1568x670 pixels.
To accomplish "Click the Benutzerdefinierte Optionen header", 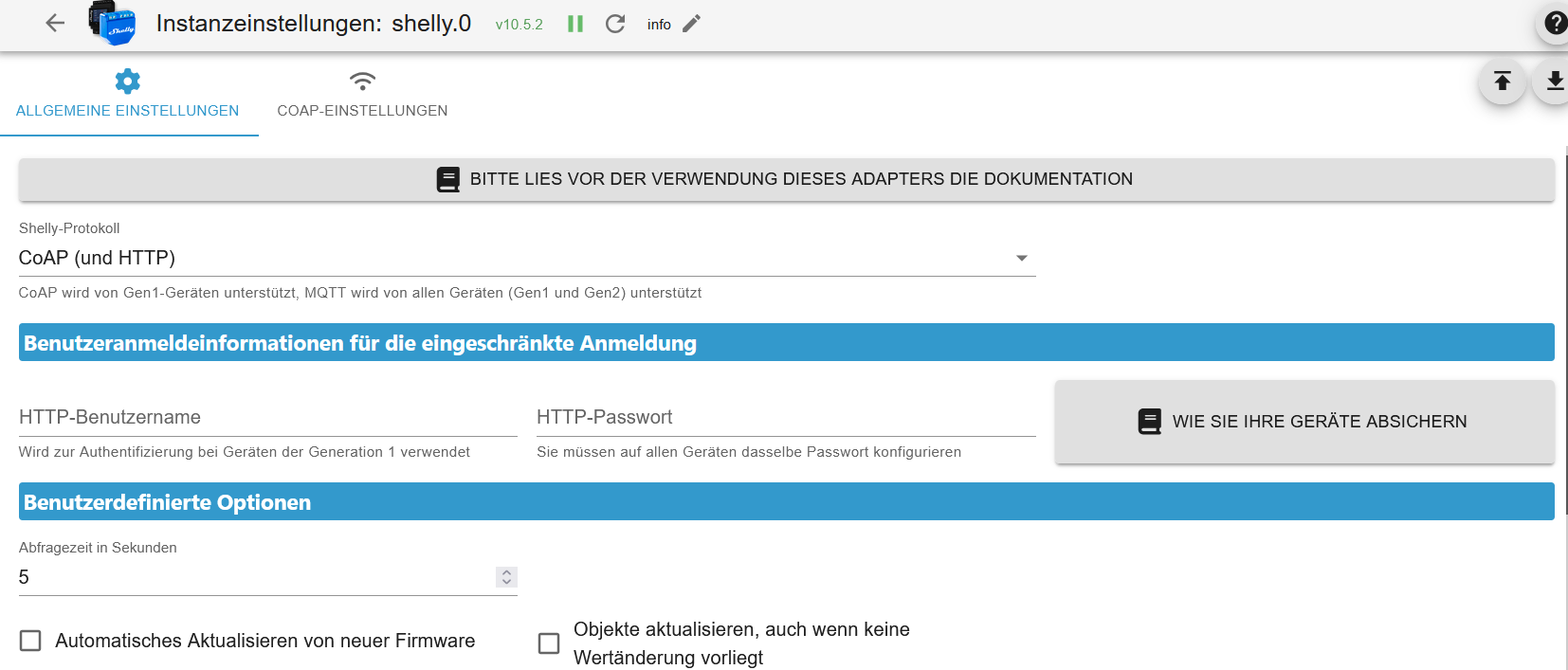I will [787, 502].
